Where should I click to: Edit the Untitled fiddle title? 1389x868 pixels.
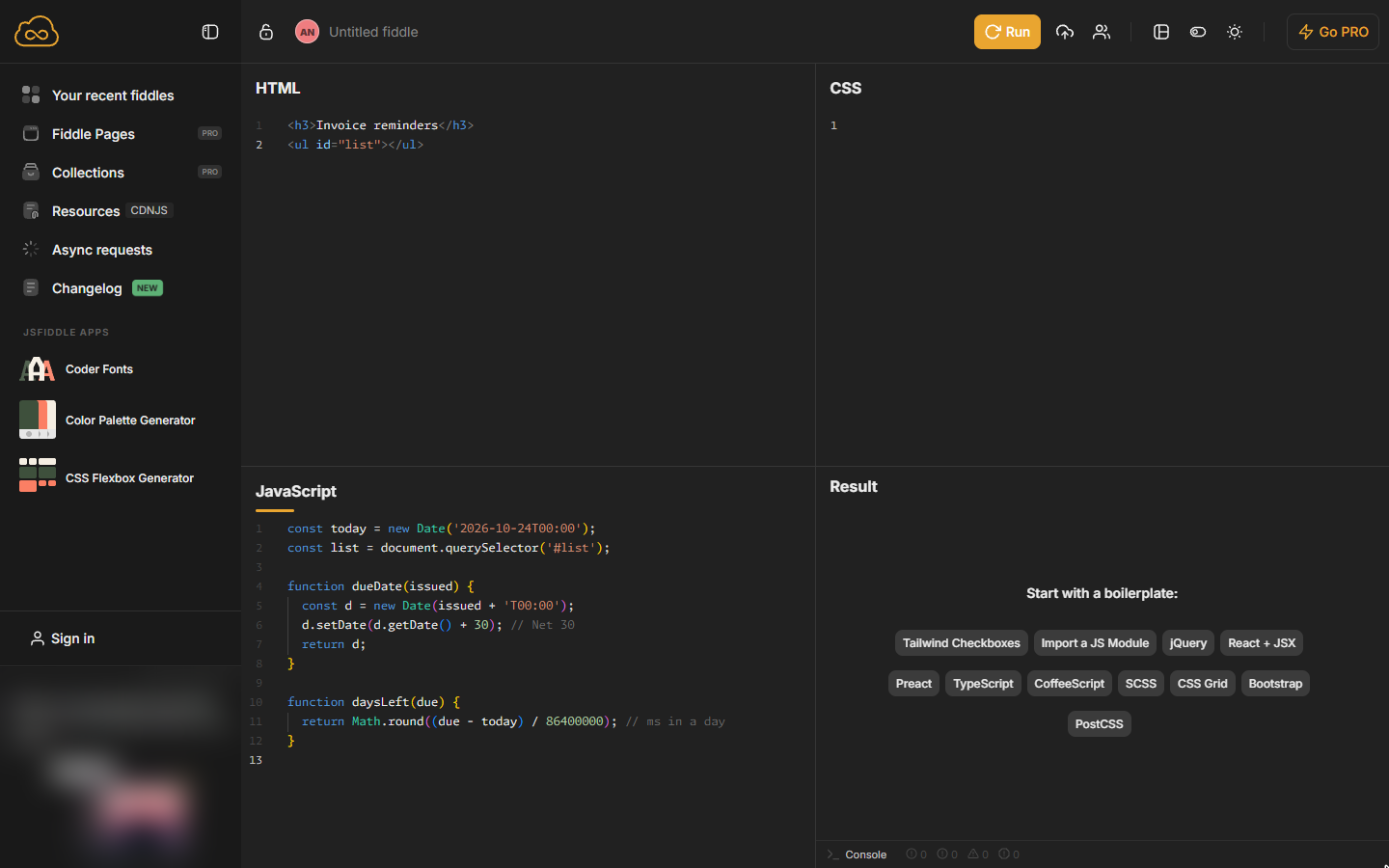click(374, 32)
